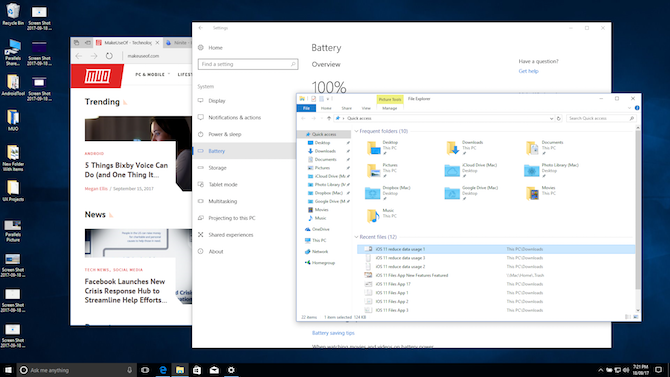Click Edge browser back arrow
Viewport: 670px width, 377px height.
tap(79, 56)
